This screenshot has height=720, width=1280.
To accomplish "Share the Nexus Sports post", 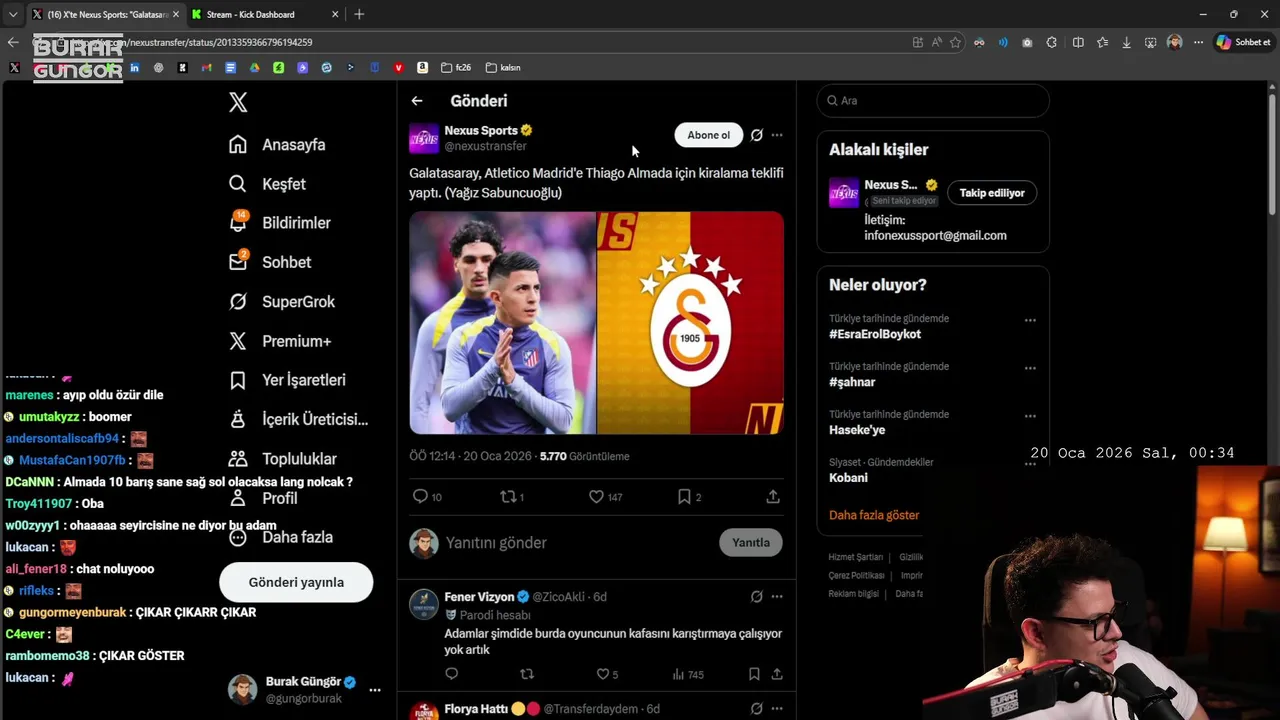I will [773, 496].
